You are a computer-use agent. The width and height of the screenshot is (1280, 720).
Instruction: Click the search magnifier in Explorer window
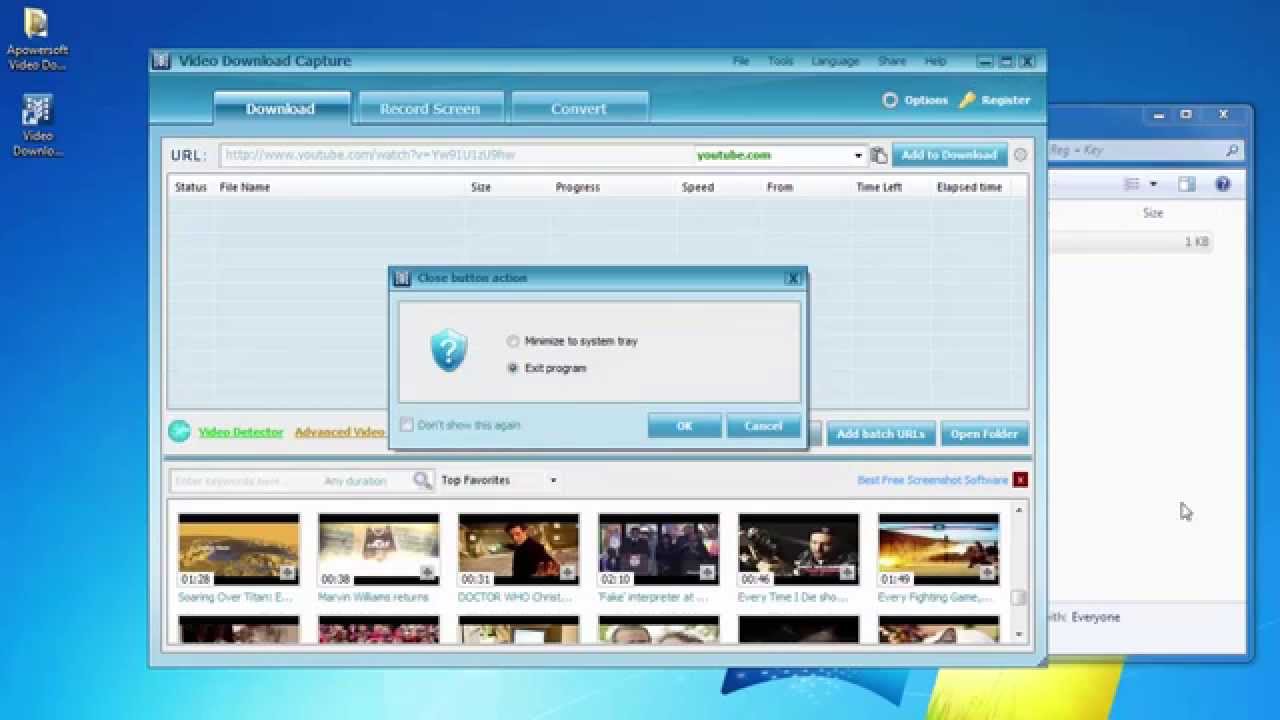[x=1232, y=151]
